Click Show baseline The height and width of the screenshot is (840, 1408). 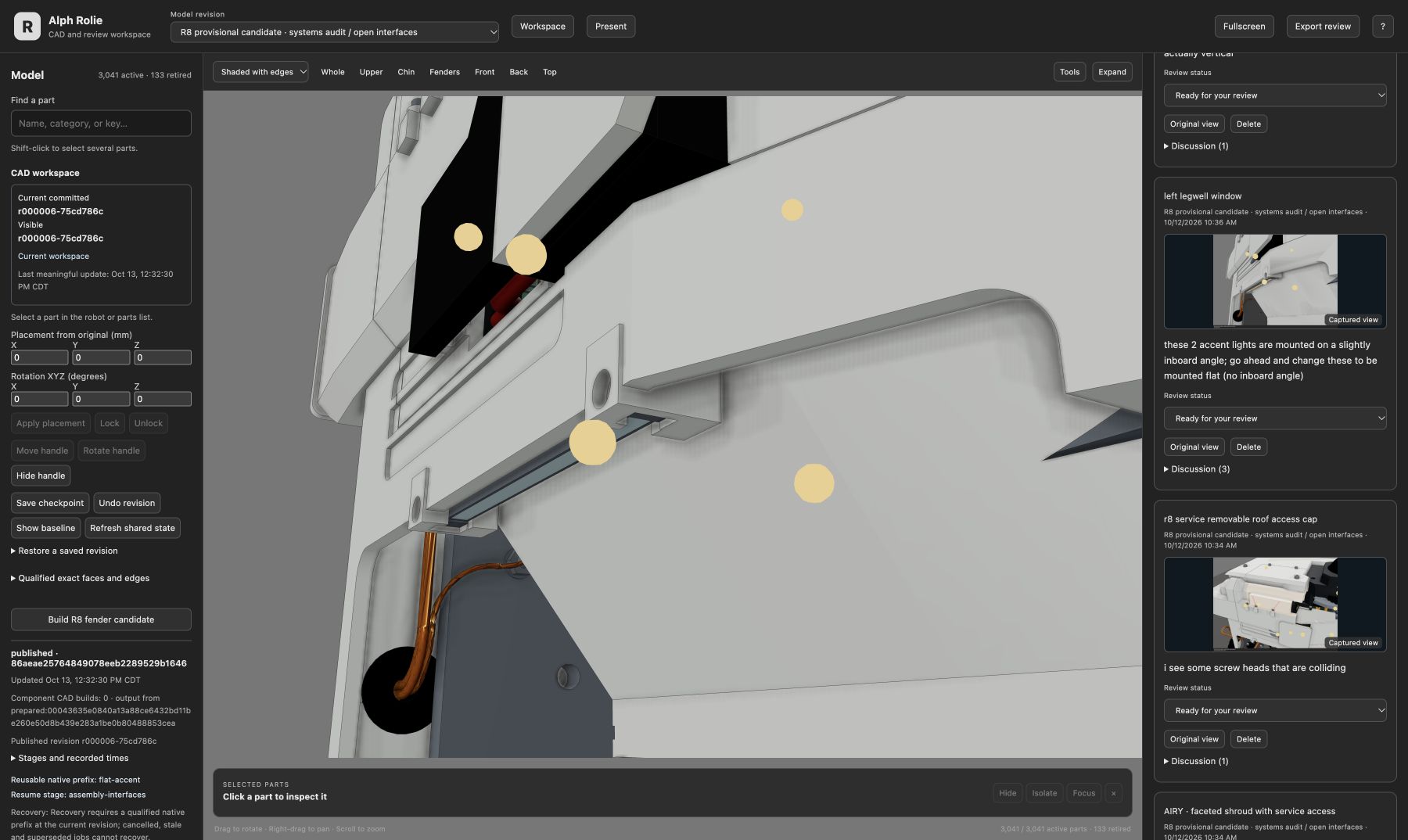pyautogui.click(x=45, y=528)
